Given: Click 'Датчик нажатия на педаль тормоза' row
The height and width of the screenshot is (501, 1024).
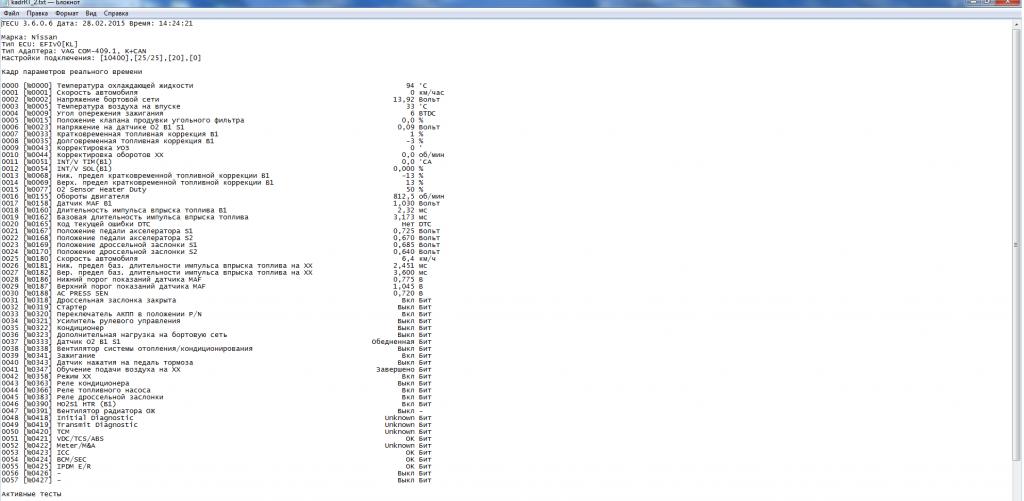Looking at the screenshot, I should tap(223, 363).
